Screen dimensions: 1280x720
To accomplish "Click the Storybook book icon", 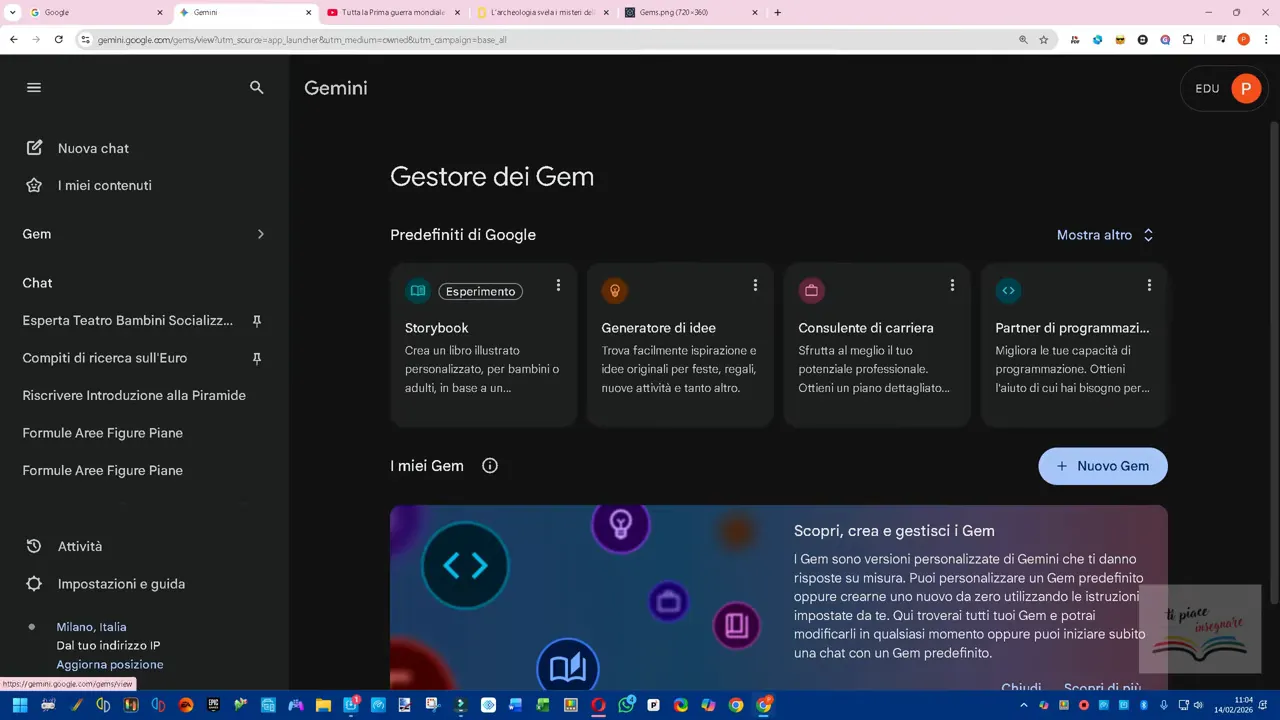I will 418,291.
